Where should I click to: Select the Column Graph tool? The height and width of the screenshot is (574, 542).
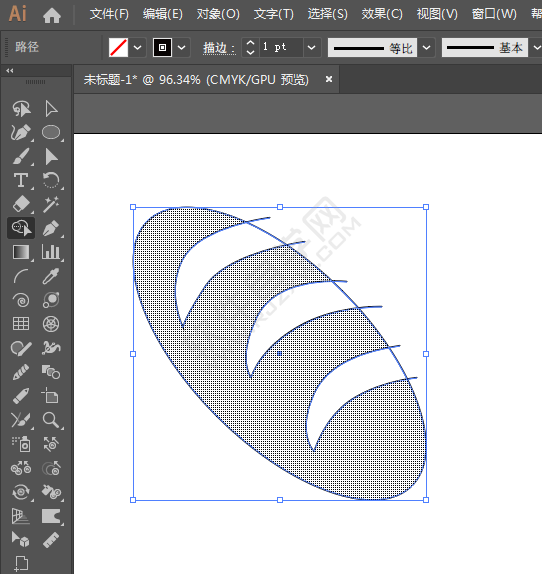(51, 252)
